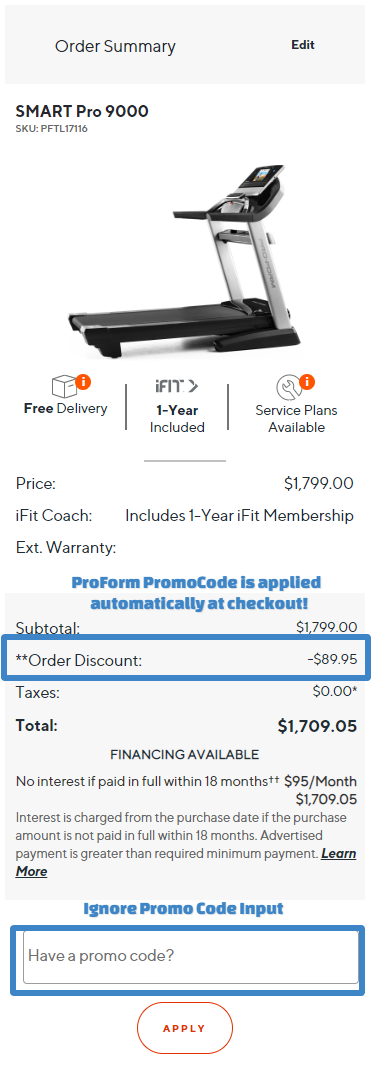The image size is (373, 1070).
Task: Click the Total amount $1,709.05
Action: [317, 727]
